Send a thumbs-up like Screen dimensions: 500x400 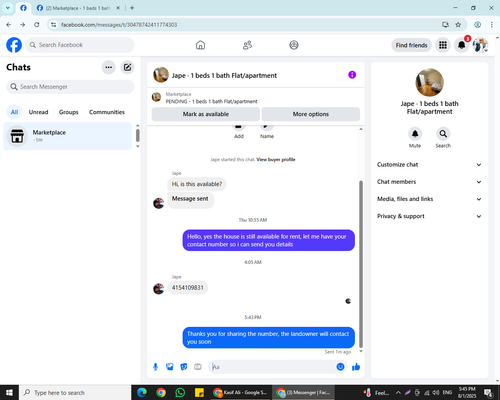(356, 367)
